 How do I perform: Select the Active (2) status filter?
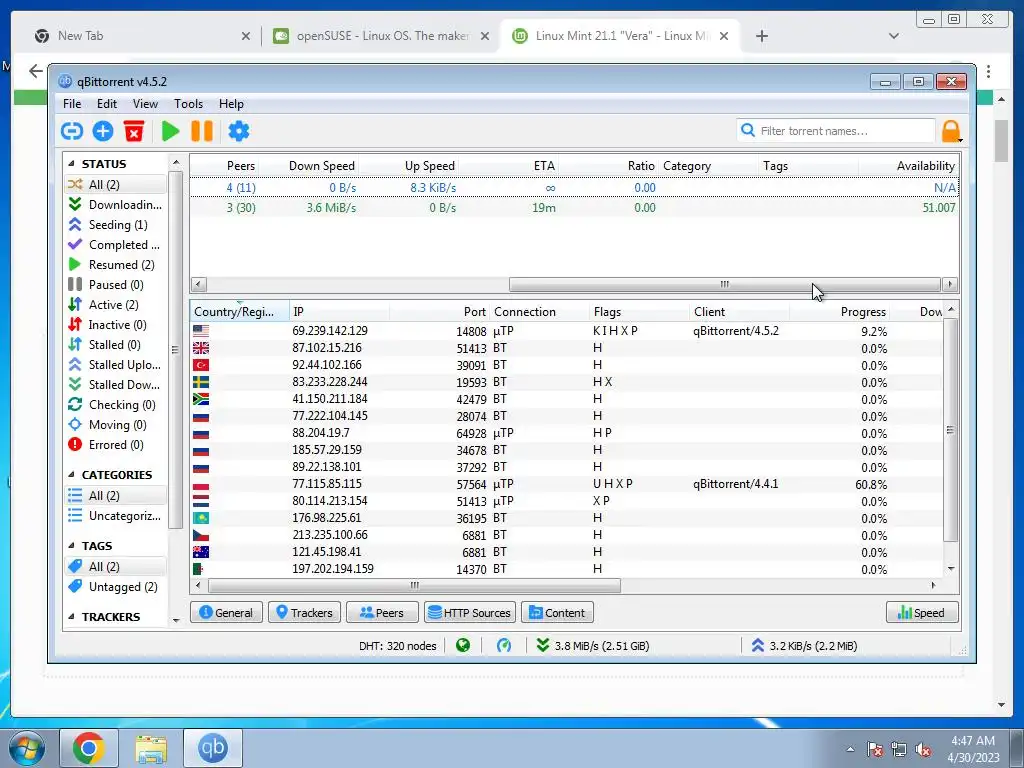pyautogui.click(x=116, y=305)
